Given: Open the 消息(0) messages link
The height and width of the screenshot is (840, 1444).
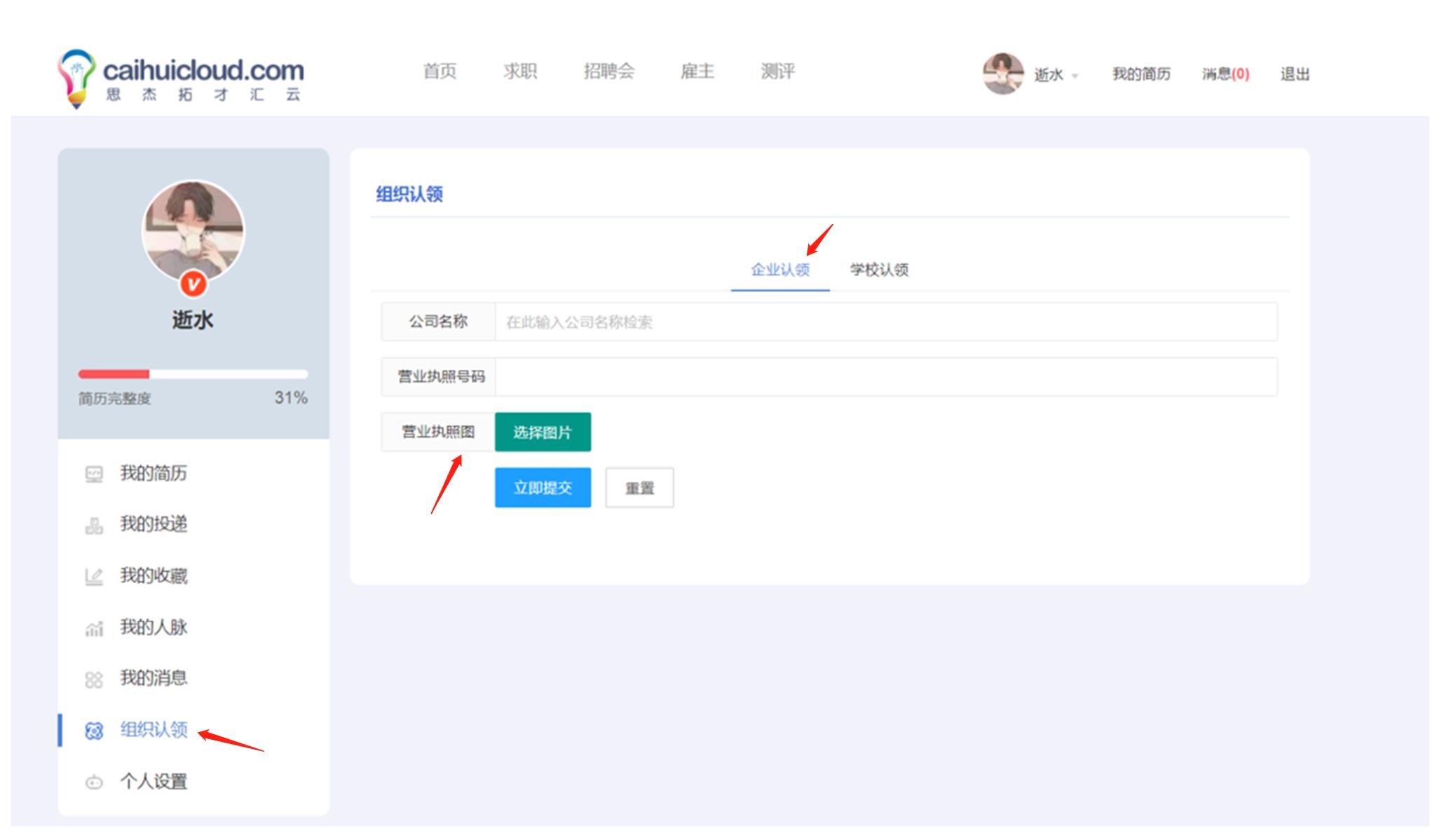Looking at the screenshot, I should click(1225, 74).
